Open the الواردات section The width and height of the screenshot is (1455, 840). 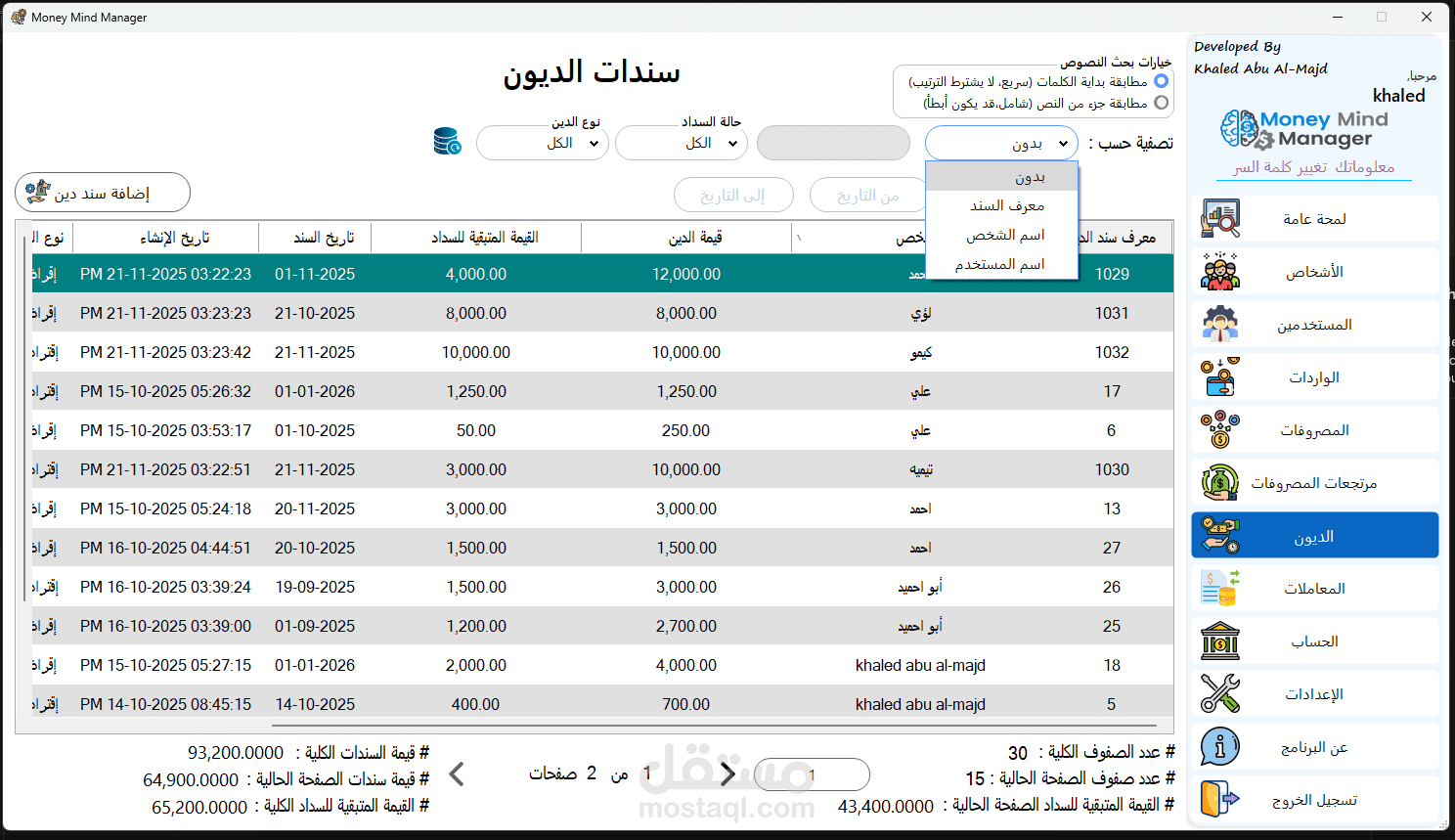point(1314,377)
